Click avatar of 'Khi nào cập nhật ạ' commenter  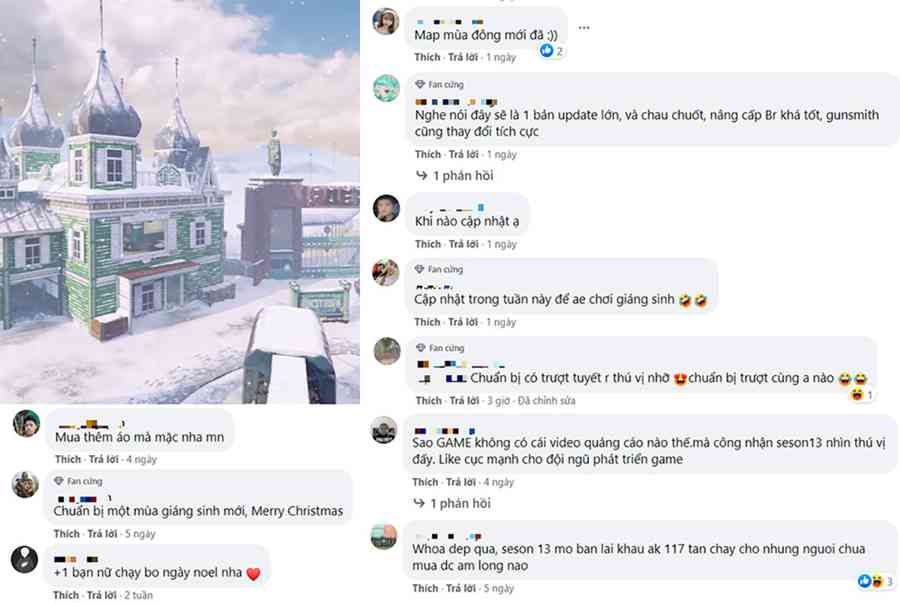[386, 208]
